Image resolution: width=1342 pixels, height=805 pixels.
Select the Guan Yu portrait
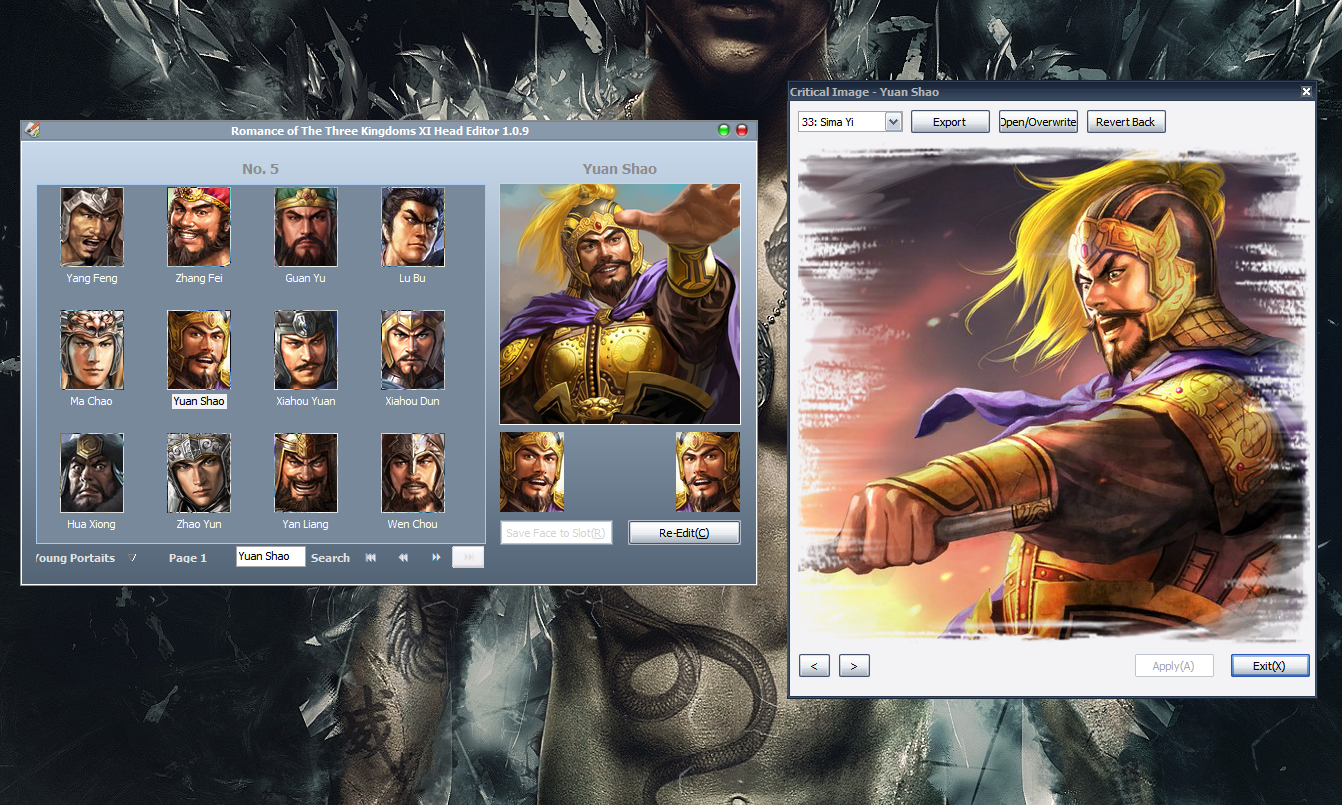(x=306, y=227)
